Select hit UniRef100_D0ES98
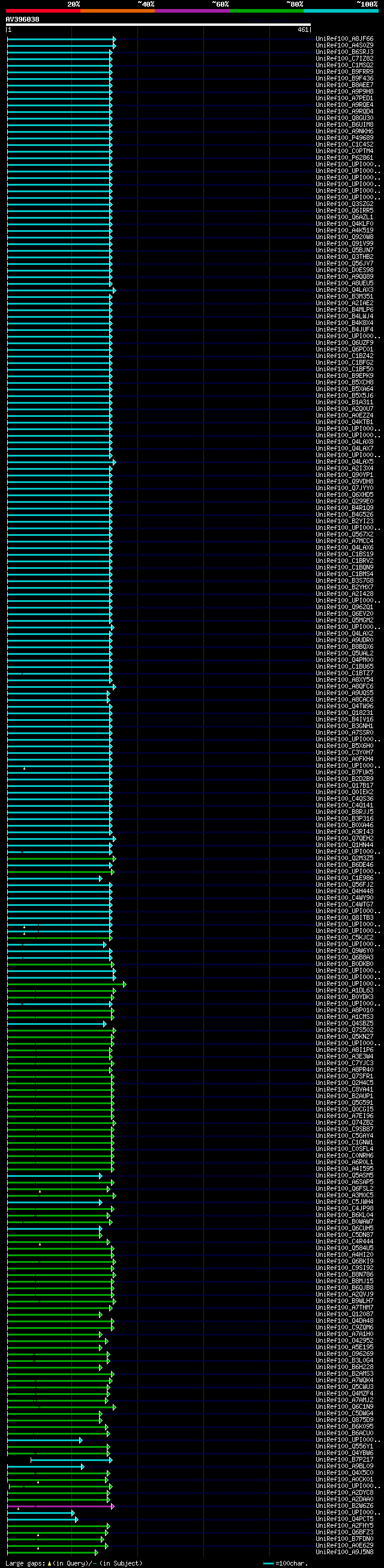The width and height of the screenshot is (384, 1568). [344, 270]
